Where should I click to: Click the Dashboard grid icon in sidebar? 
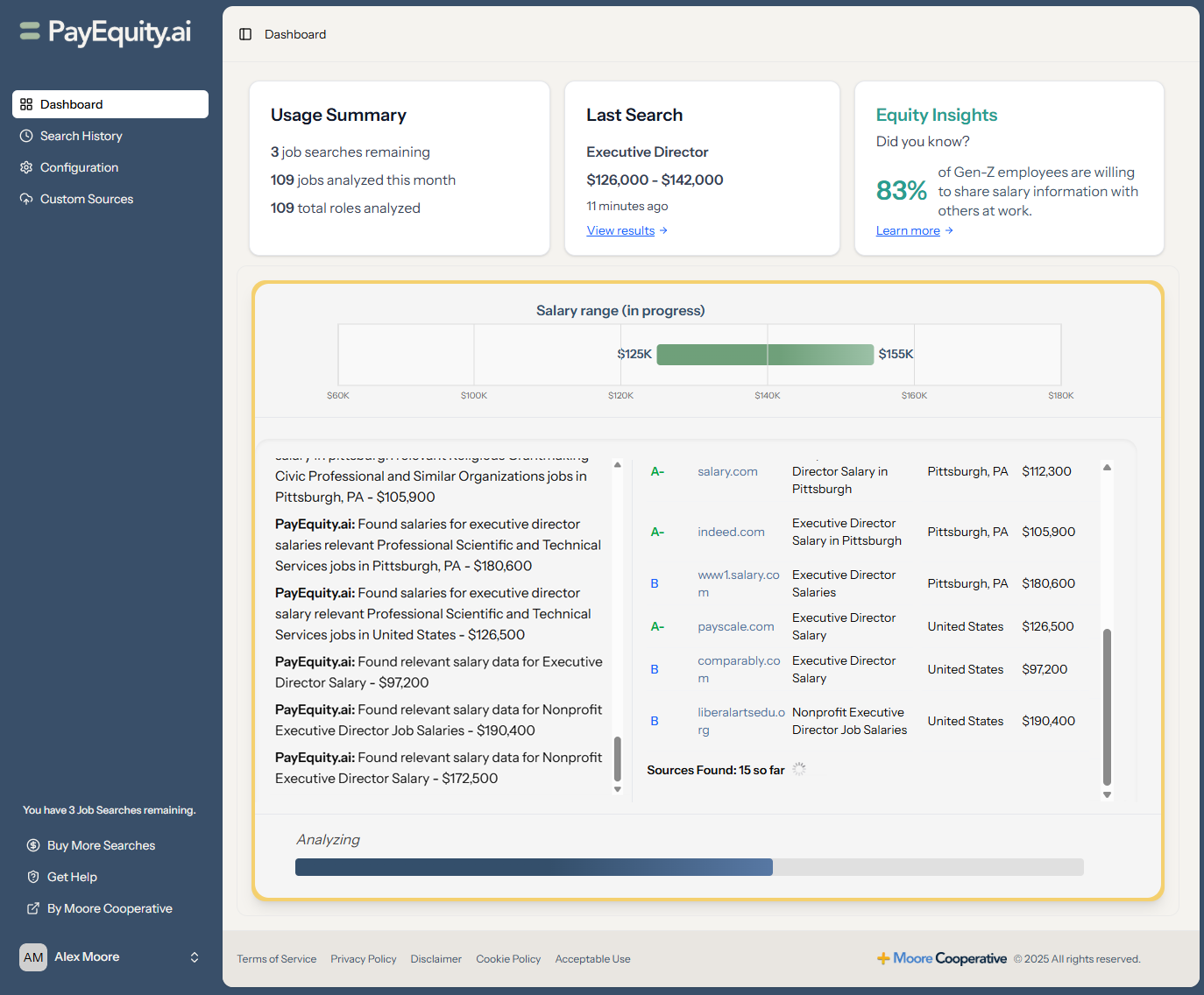26,104
